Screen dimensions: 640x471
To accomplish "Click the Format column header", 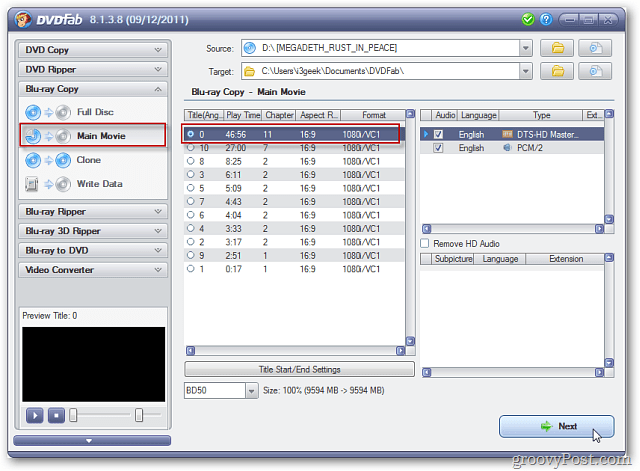I will [373, 115].
